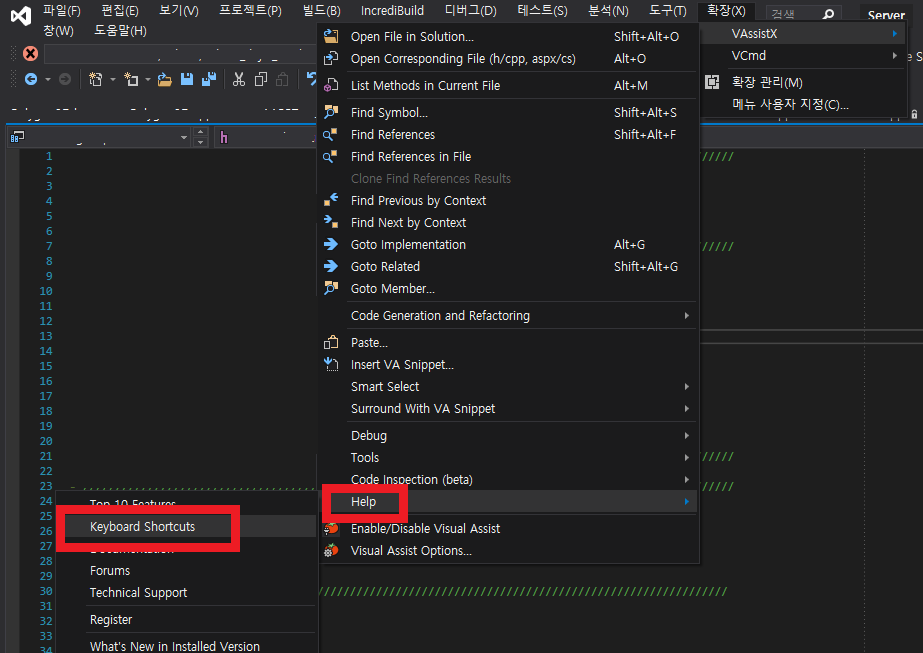Save the file with the single floppy icon
This screenshot has width=923, height=653.
pos(187,79)
